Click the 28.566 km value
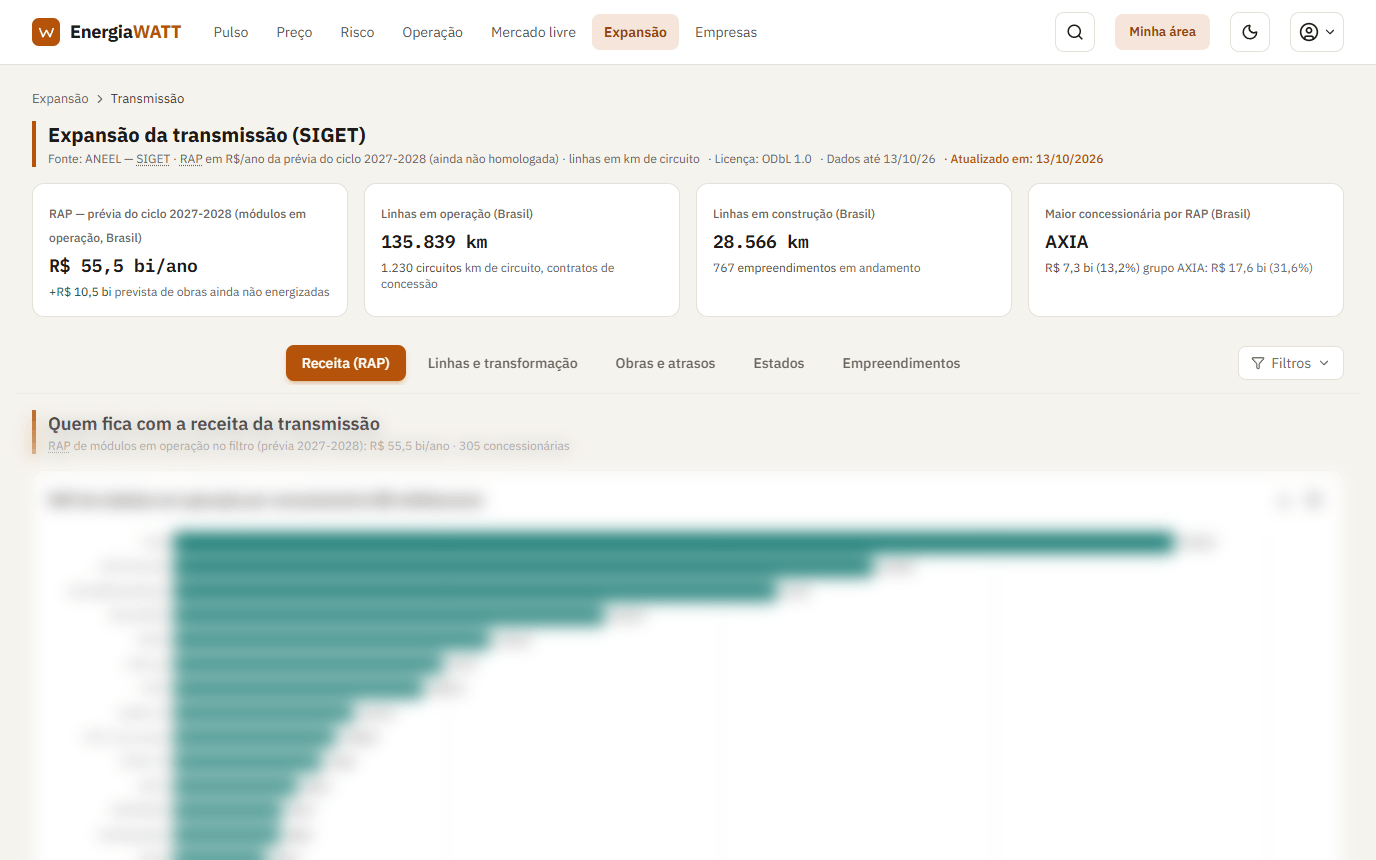 [761, 242]
